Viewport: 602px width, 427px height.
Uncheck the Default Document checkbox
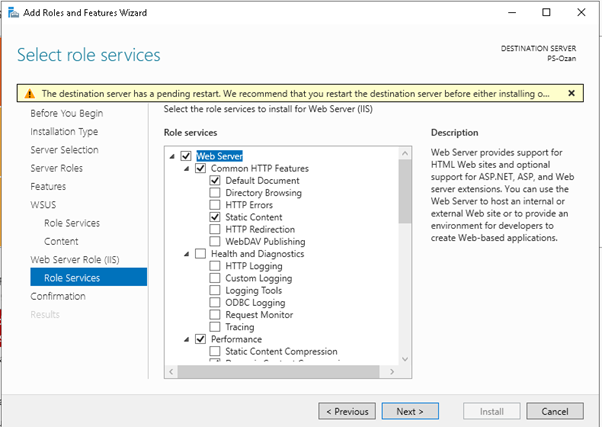(x=215, y=180)
